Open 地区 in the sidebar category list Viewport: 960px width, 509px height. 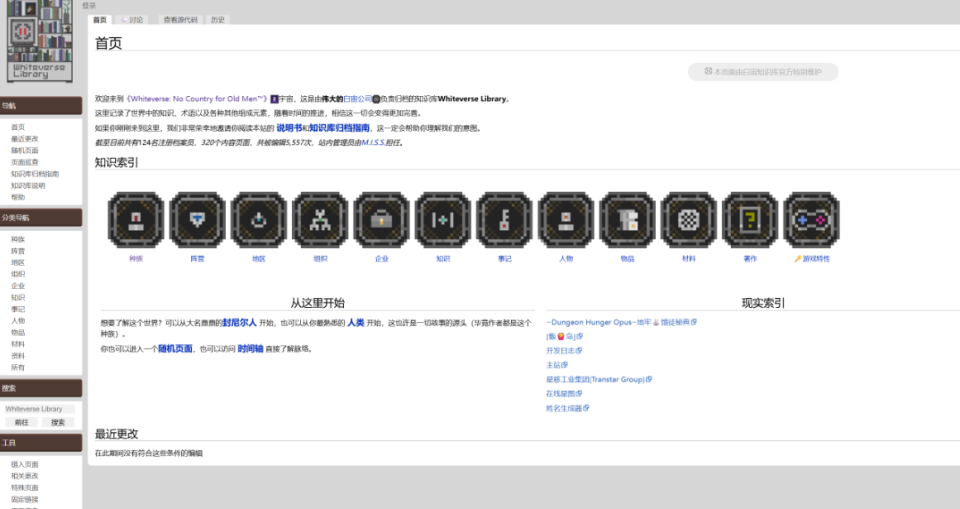tap(18, 263)
